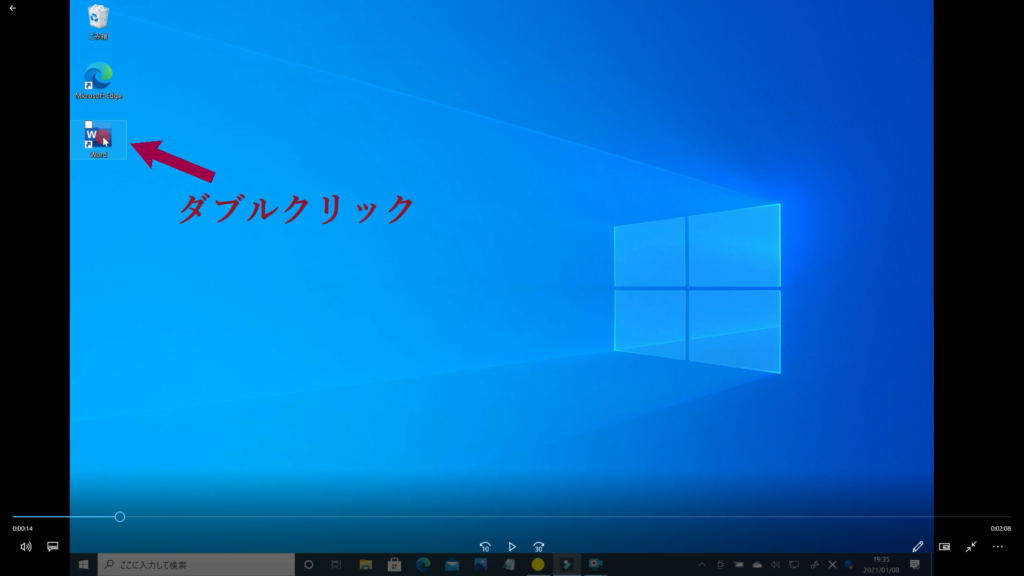Click the taskbar search box
This screenshot has width=1024, height=576.
[x=195, y=565]
